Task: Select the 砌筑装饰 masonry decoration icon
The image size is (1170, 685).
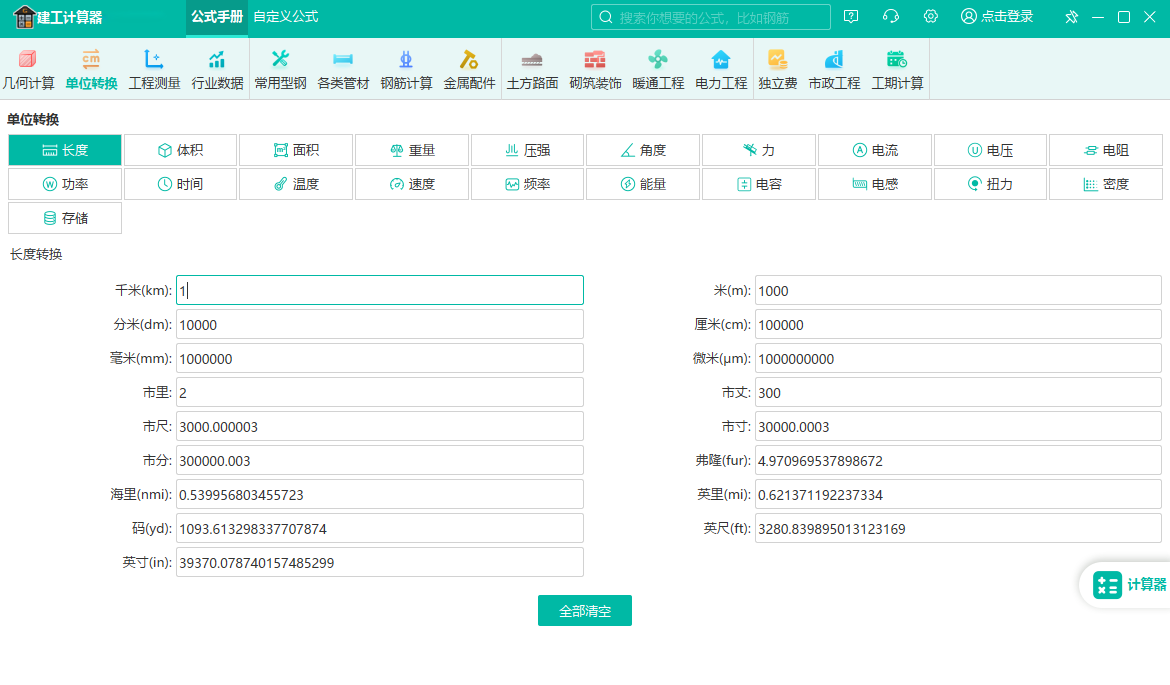Action: [x=595, y=70]
